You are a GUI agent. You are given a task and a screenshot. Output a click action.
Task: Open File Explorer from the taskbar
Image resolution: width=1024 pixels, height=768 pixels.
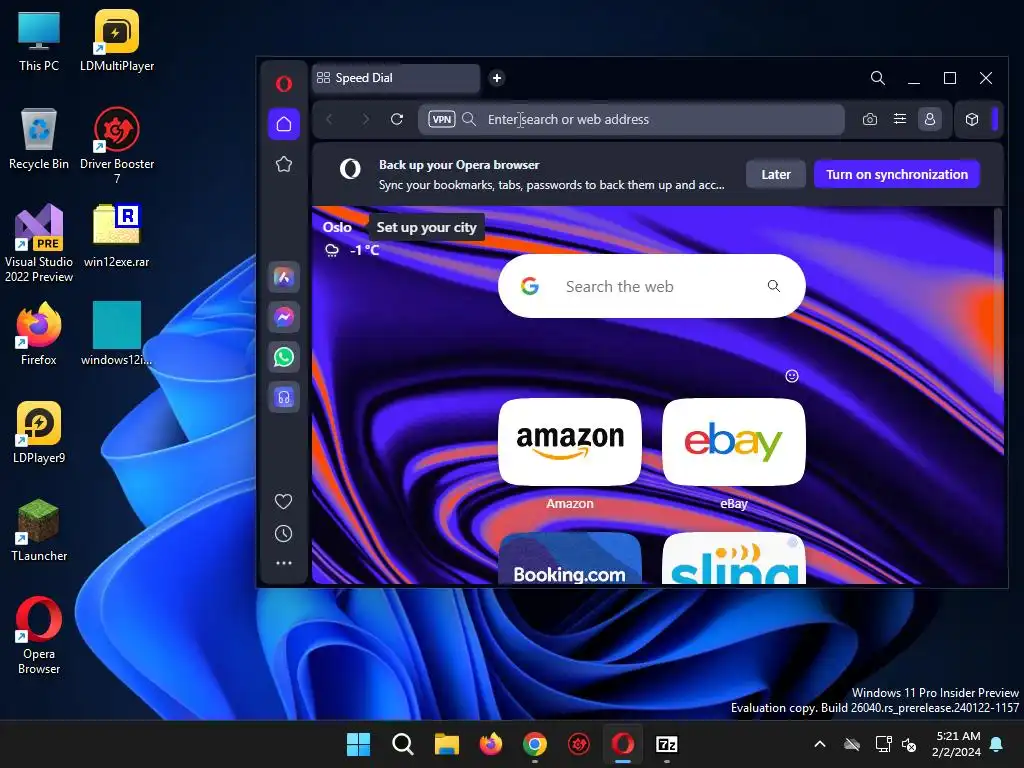(447, 744)
